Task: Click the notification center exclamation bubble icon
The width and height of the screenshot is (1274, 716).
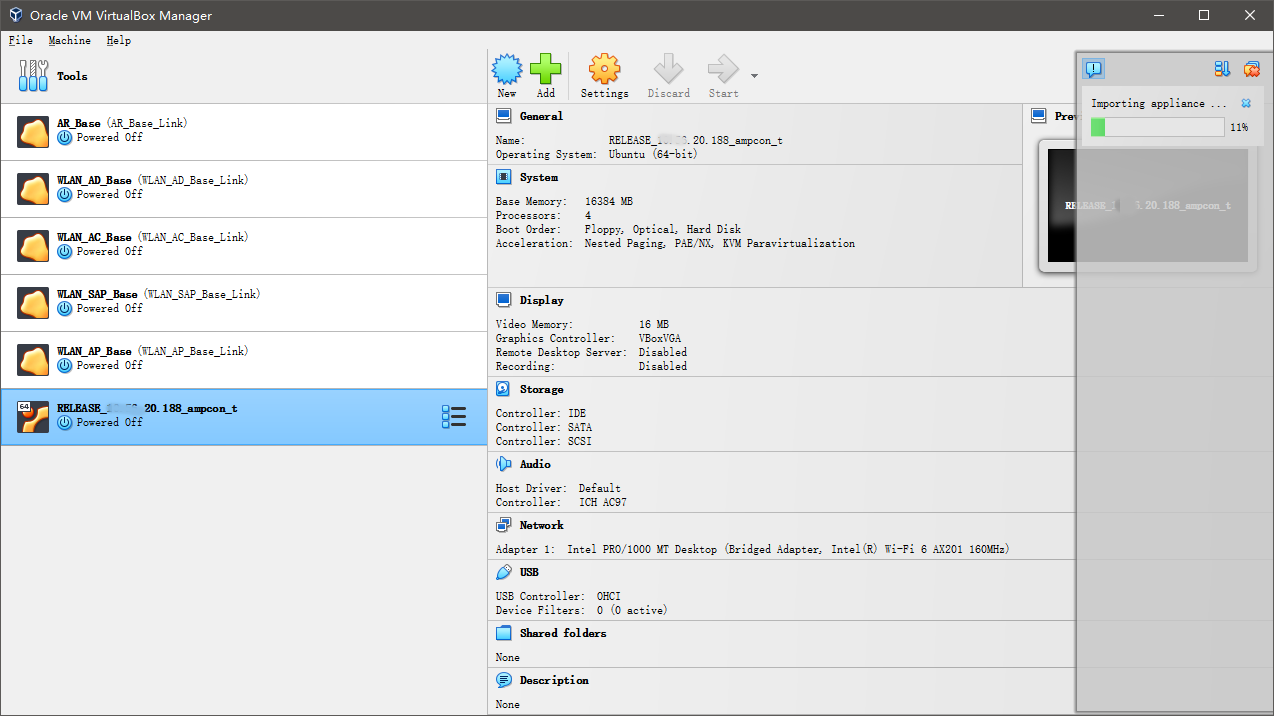Action: coord(1094,69)
